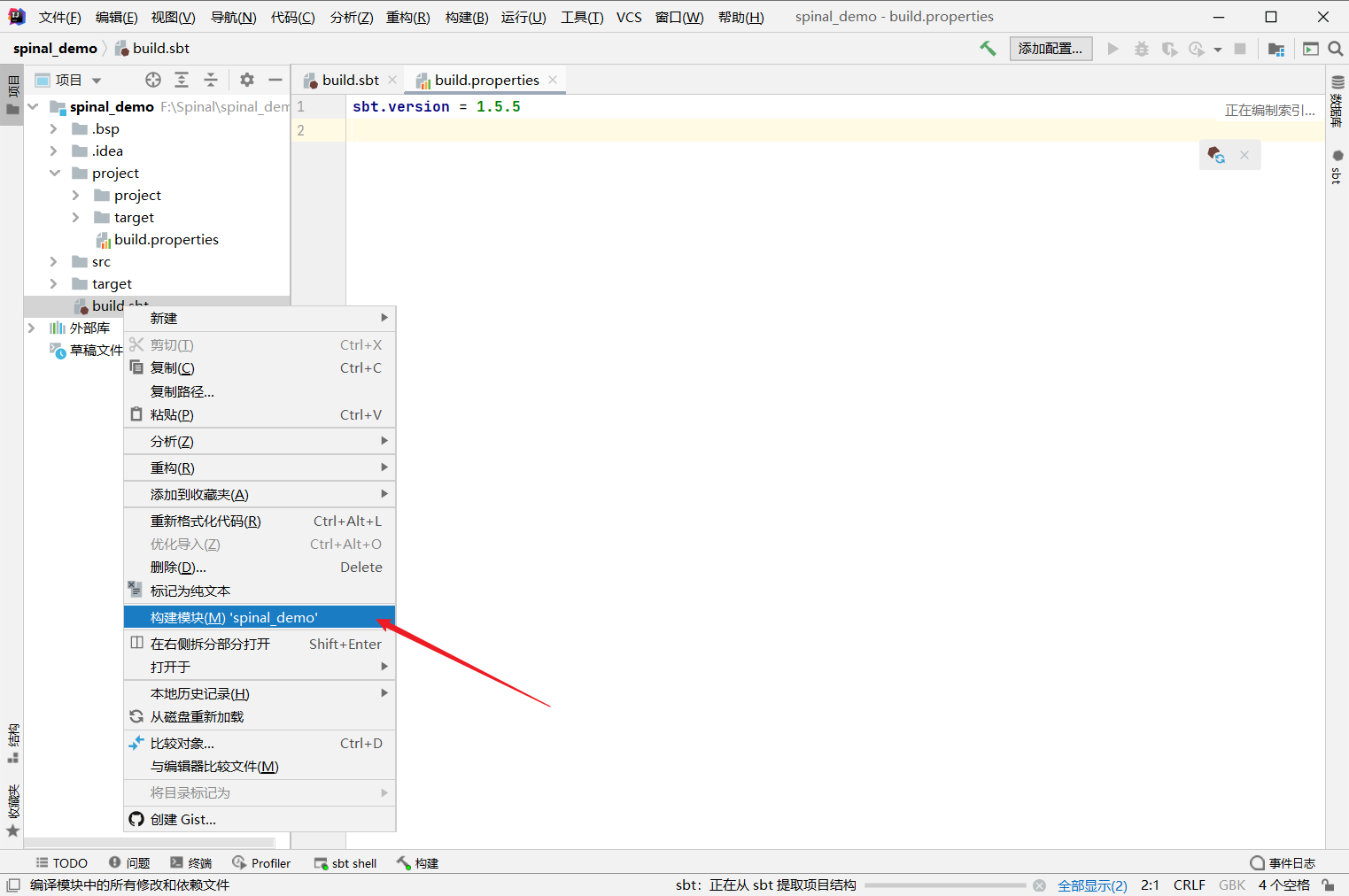1349x896 pixels.
Task: Collapse all nodes in project tree
Action: click(210, 80)
